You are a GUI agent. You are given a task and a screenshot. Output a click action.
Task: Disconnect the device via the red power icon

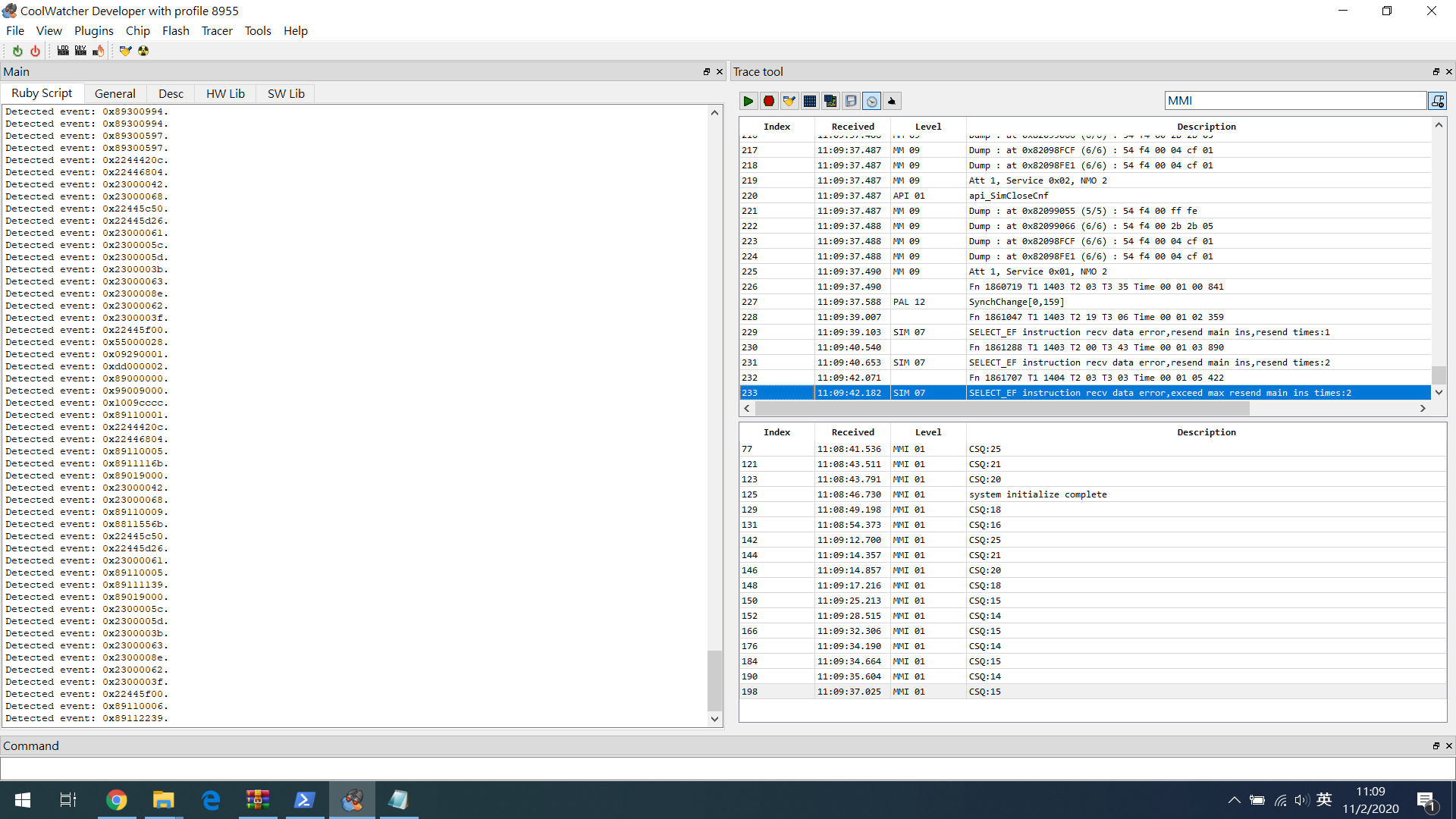[35, 51]
